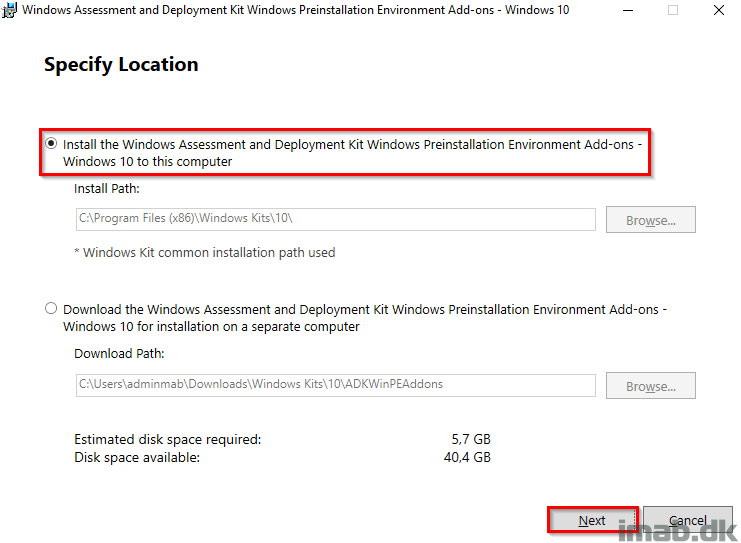The height and width of the screenshot is (543, 741).
Task: Click the 'Download Path:' label
Action: 119,353
